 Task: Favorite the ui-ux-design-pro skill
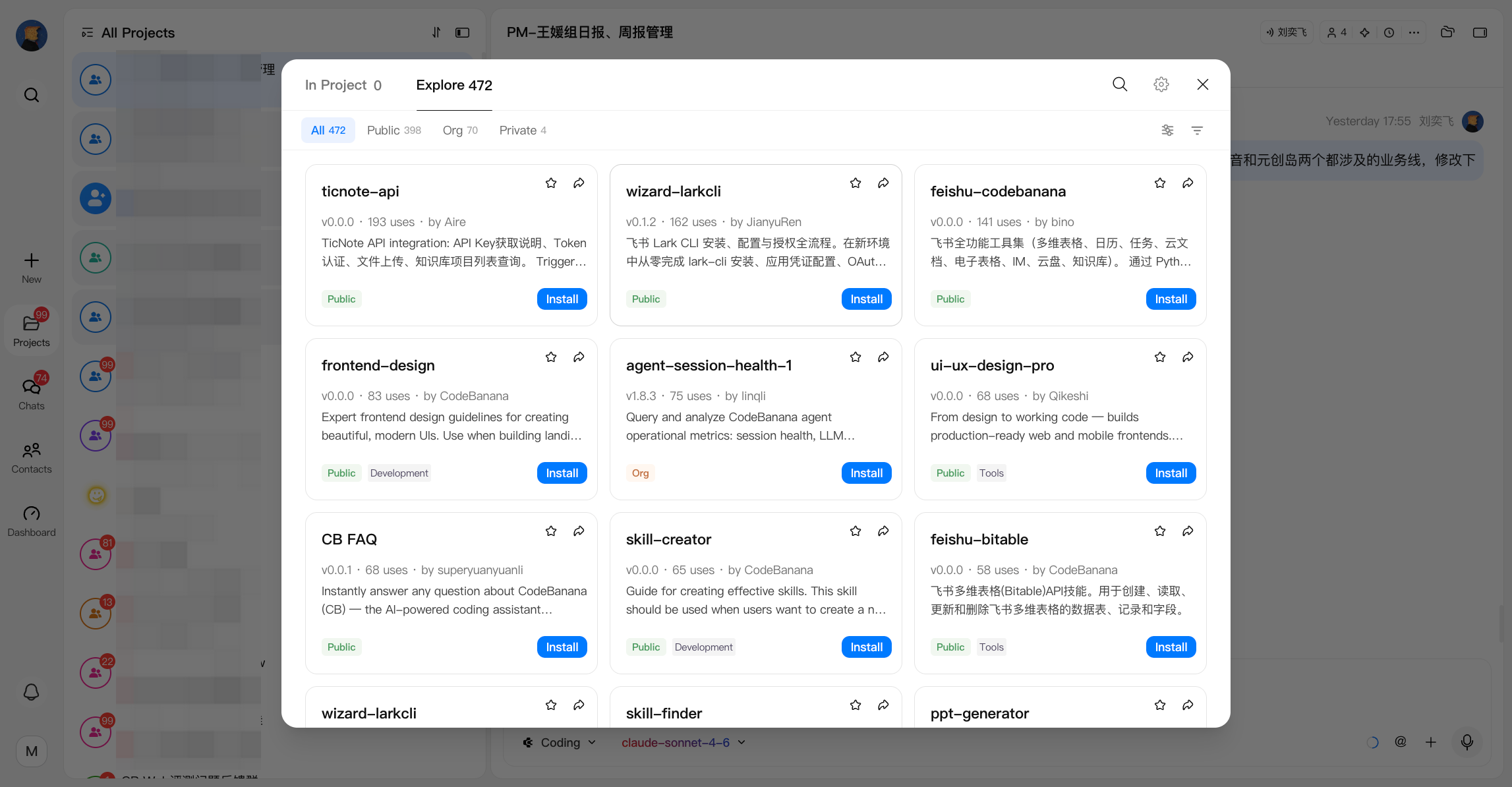pyautogui.click(x=1160, y=357)
